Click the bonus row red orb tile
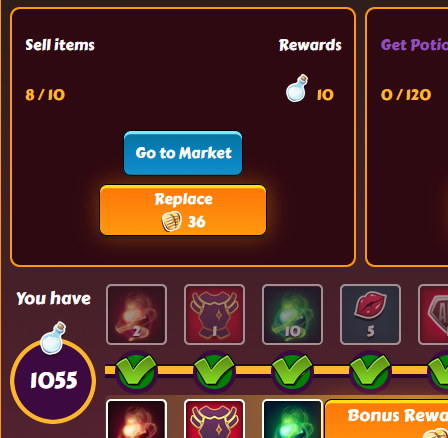The height and width of the screenshot is (438, 448). (136, 419)
